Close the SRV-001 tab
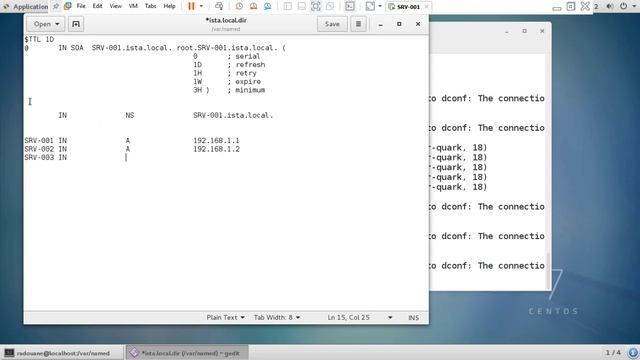The image size is (640, 360). (426, 7)
